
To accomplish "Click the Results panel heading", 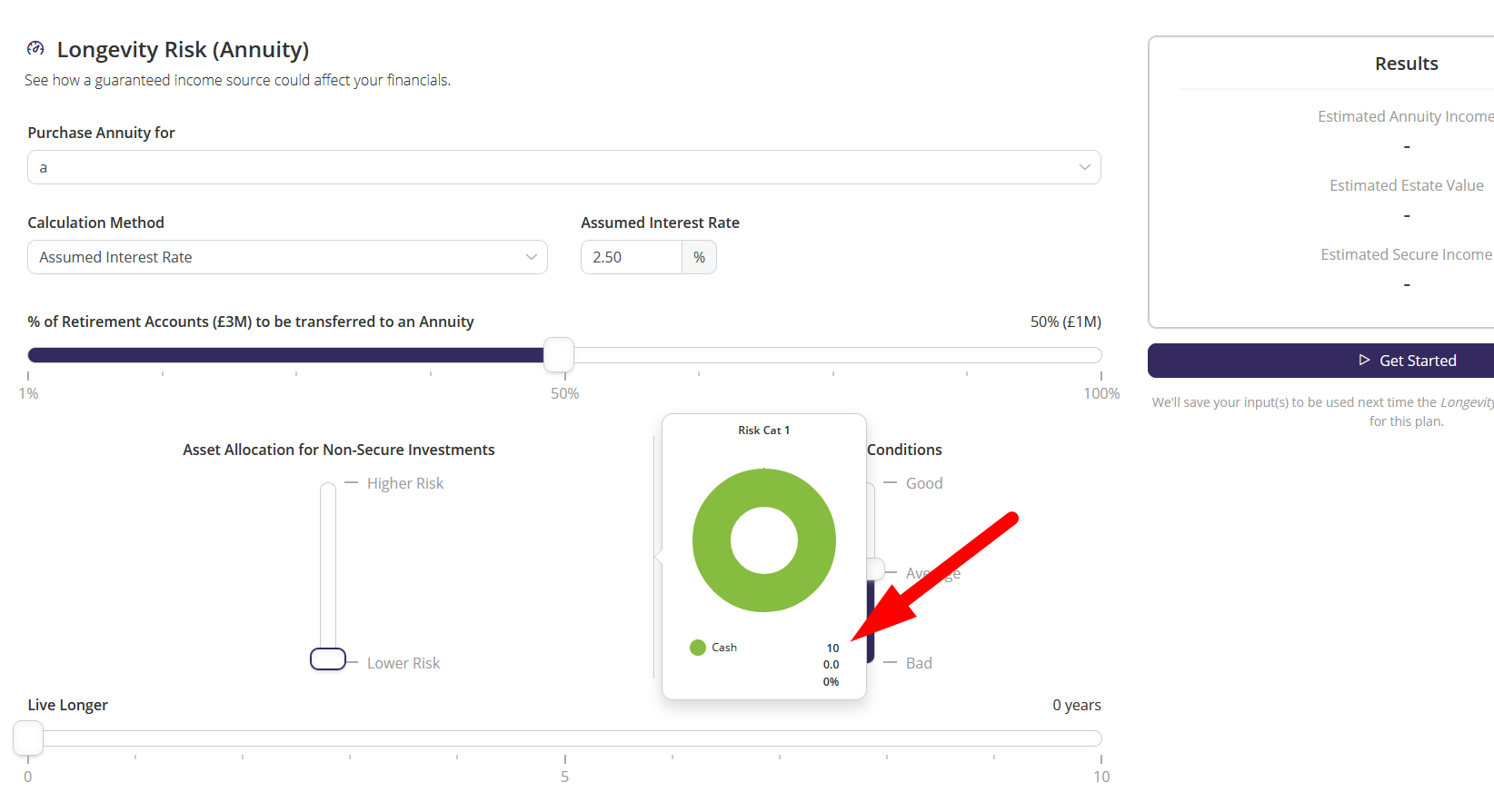I will tap(1407, 64).
